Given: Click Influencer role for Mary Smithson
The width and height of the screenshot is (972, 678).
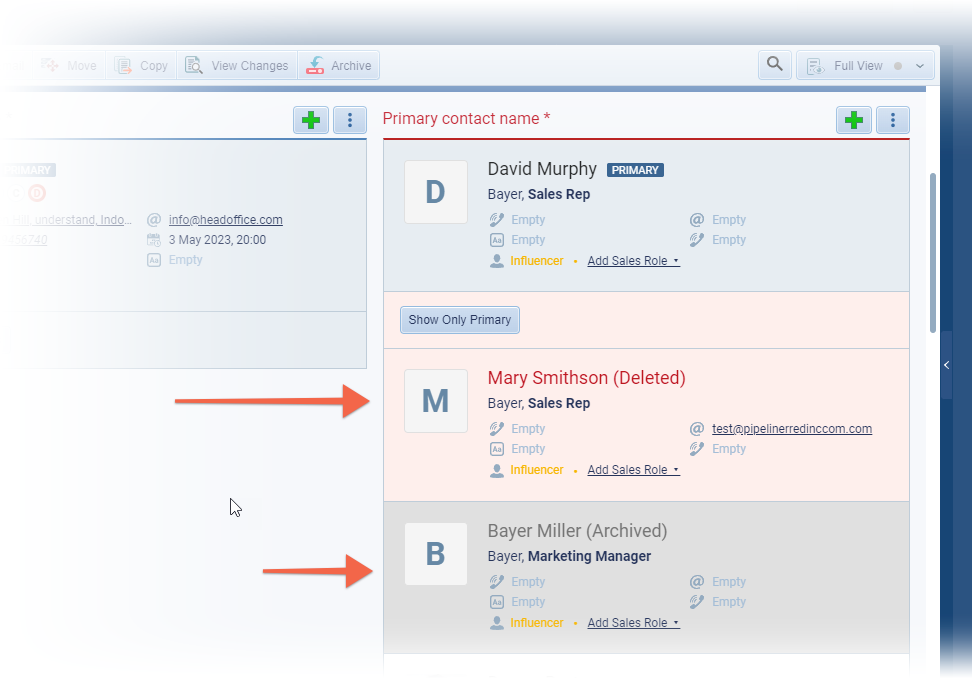Looking at the screenshot, I should (536, 470).
